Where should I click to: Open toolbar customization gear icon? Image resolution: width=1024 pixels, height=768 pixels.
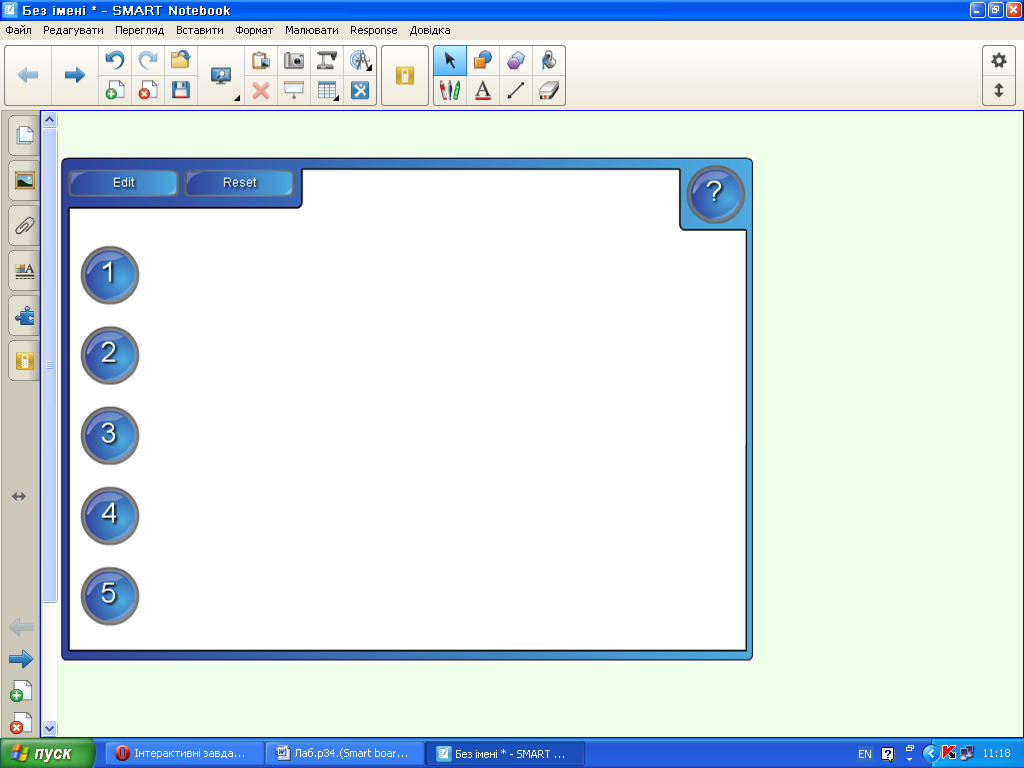coord(999,61)
